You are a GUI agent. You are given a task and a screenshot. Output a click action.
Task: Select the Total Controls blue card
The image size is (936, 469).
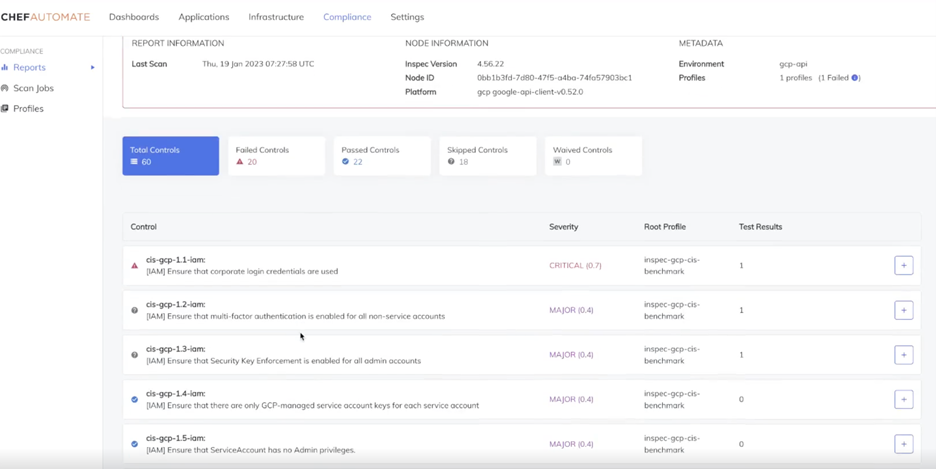[x=171, y=156]
